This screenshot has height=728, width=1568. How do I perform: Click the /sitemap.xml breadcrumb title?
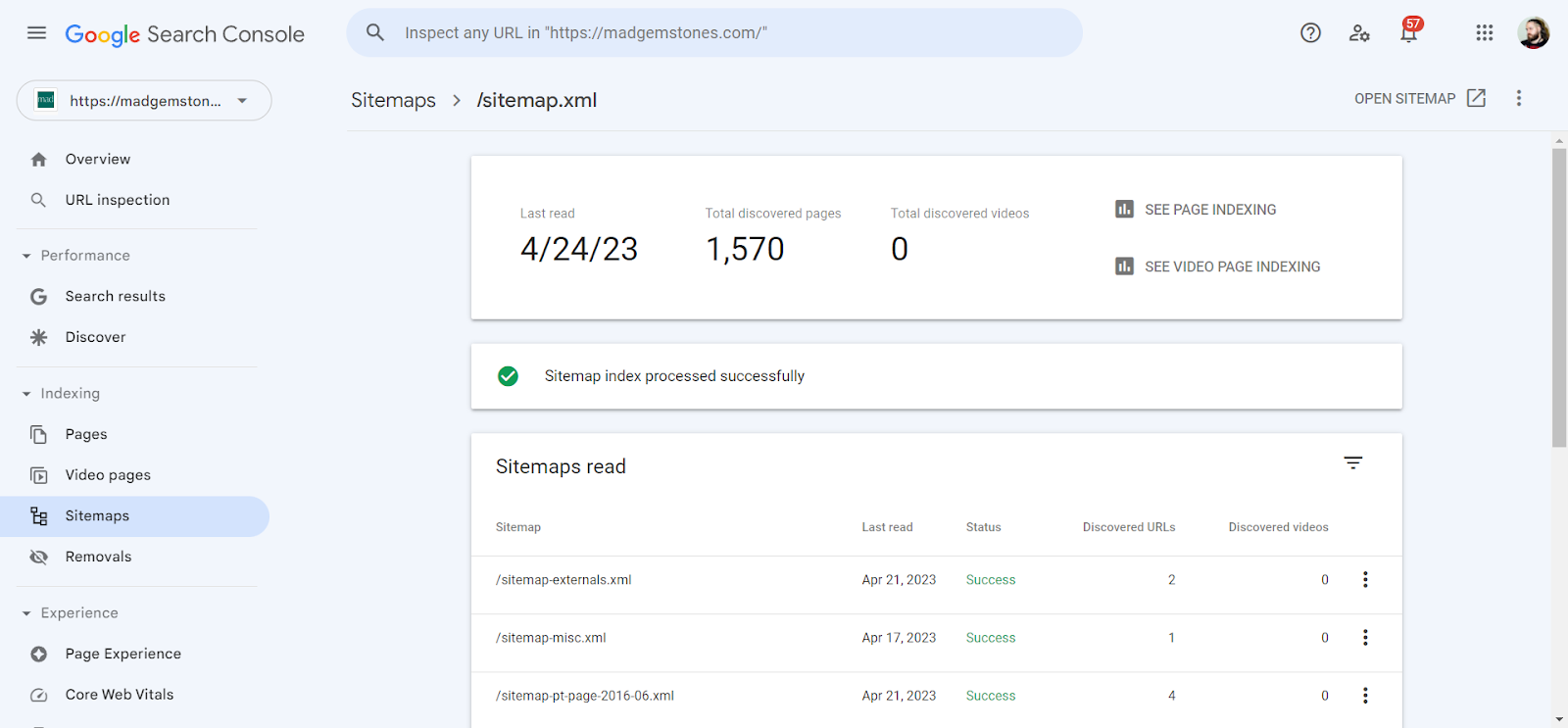537,100
